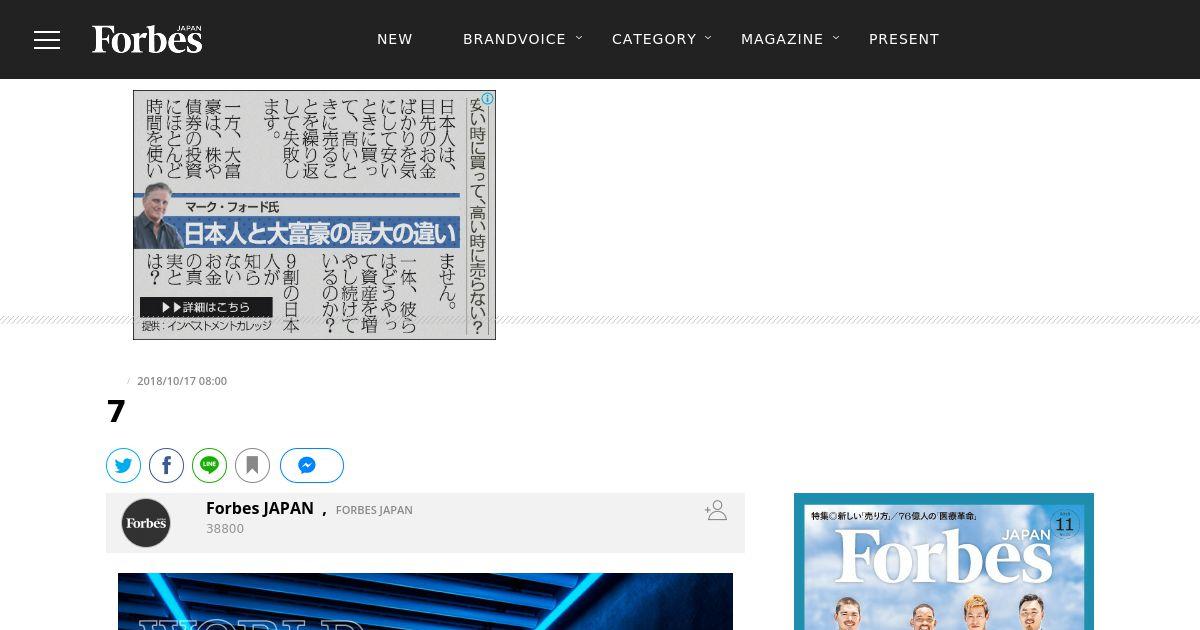
Task: Share the article on LINE
Action: pyautogui.click(x=210, y=465)
